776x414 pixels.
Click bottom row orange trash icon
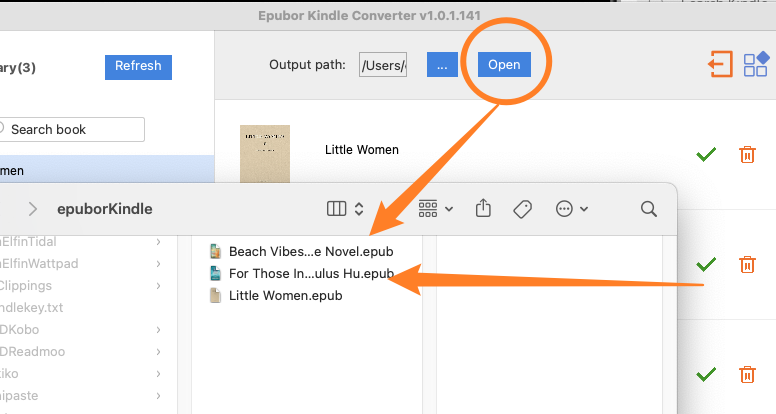click(x=747, y=374)
